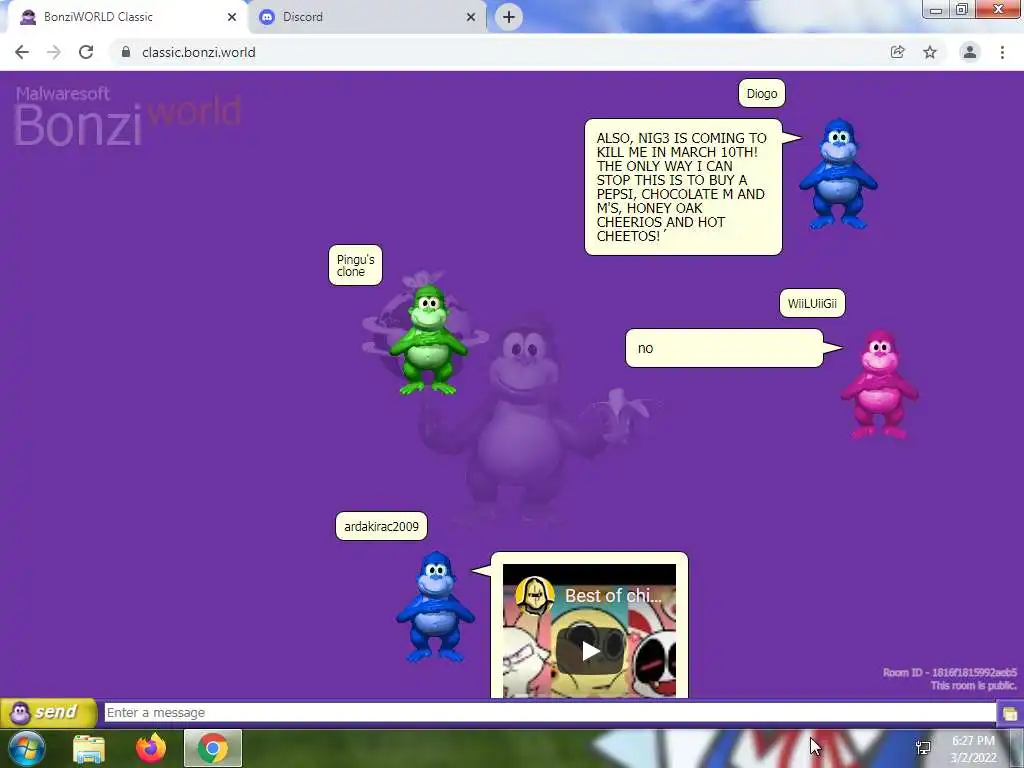1024x768 pixels.
Task: Open the taskbar clock showing 6:27 PM
Action: click(973, 749)
